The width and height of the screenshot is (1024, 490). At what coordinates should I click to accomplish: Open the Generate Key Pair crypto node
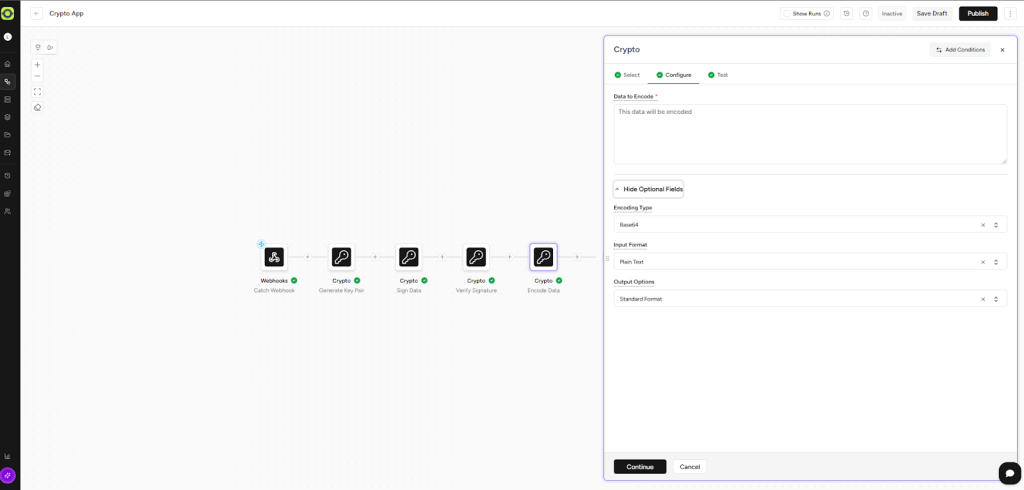coord(341,257)
